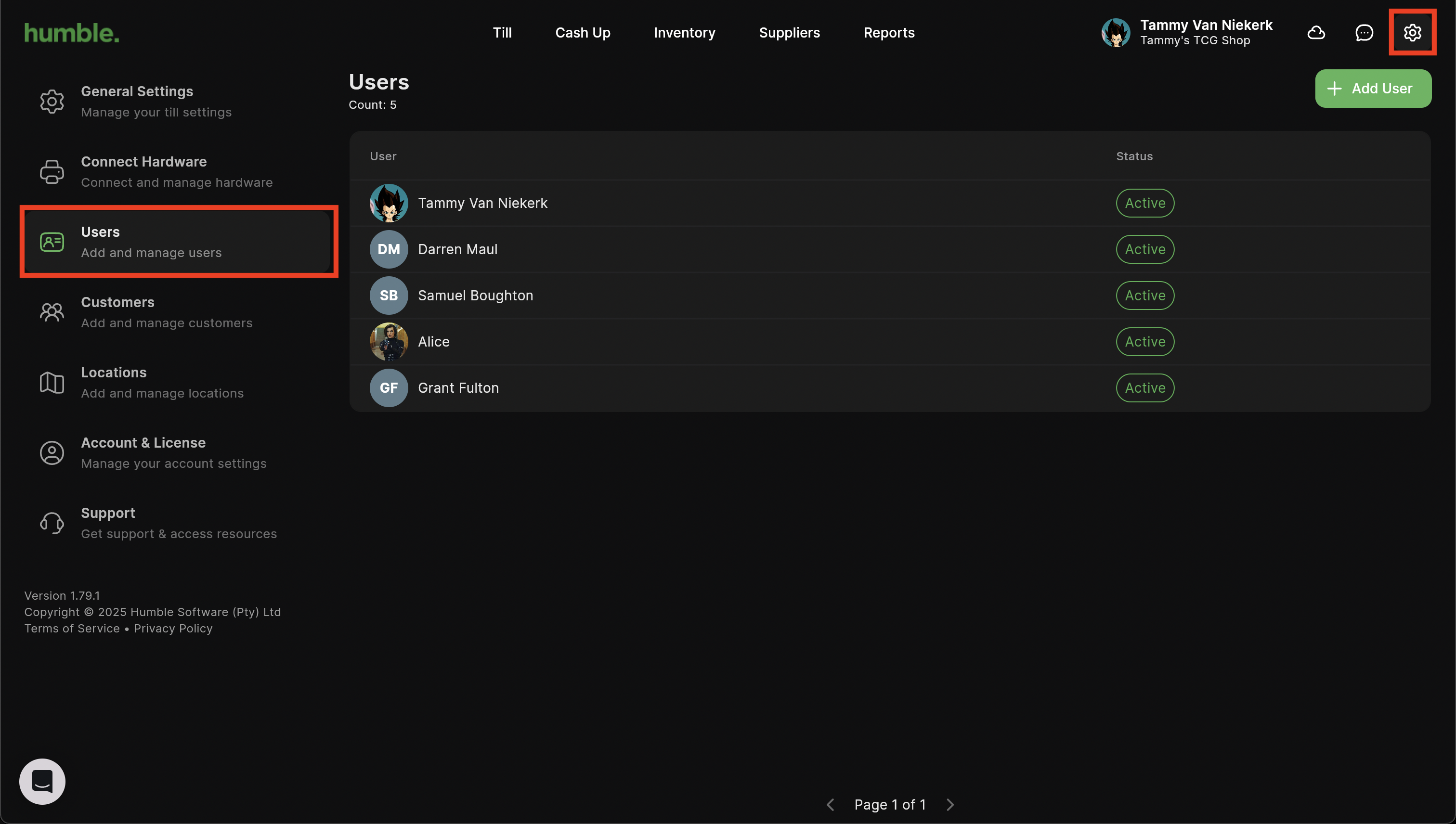Switch to the Inventory tab
Viewport: 1456px width, 824px height.
684,33
